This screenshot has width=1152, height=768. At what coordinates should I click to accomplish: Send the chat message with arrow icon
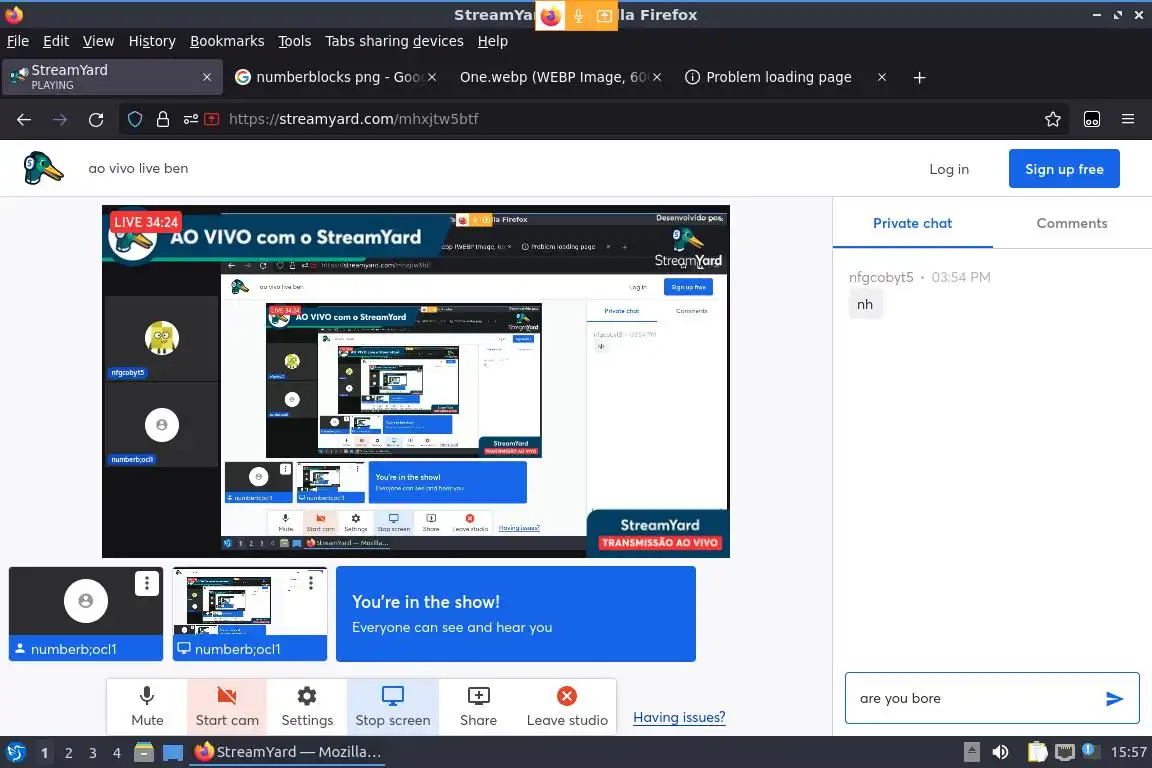1114,699
